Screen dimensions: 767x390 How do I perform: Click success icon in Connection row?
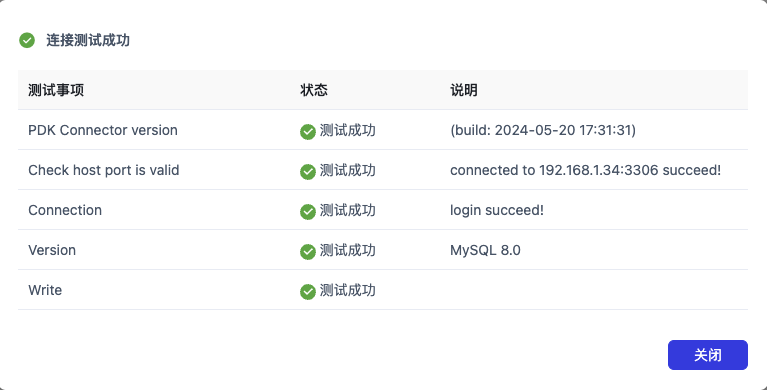[308, 212]
